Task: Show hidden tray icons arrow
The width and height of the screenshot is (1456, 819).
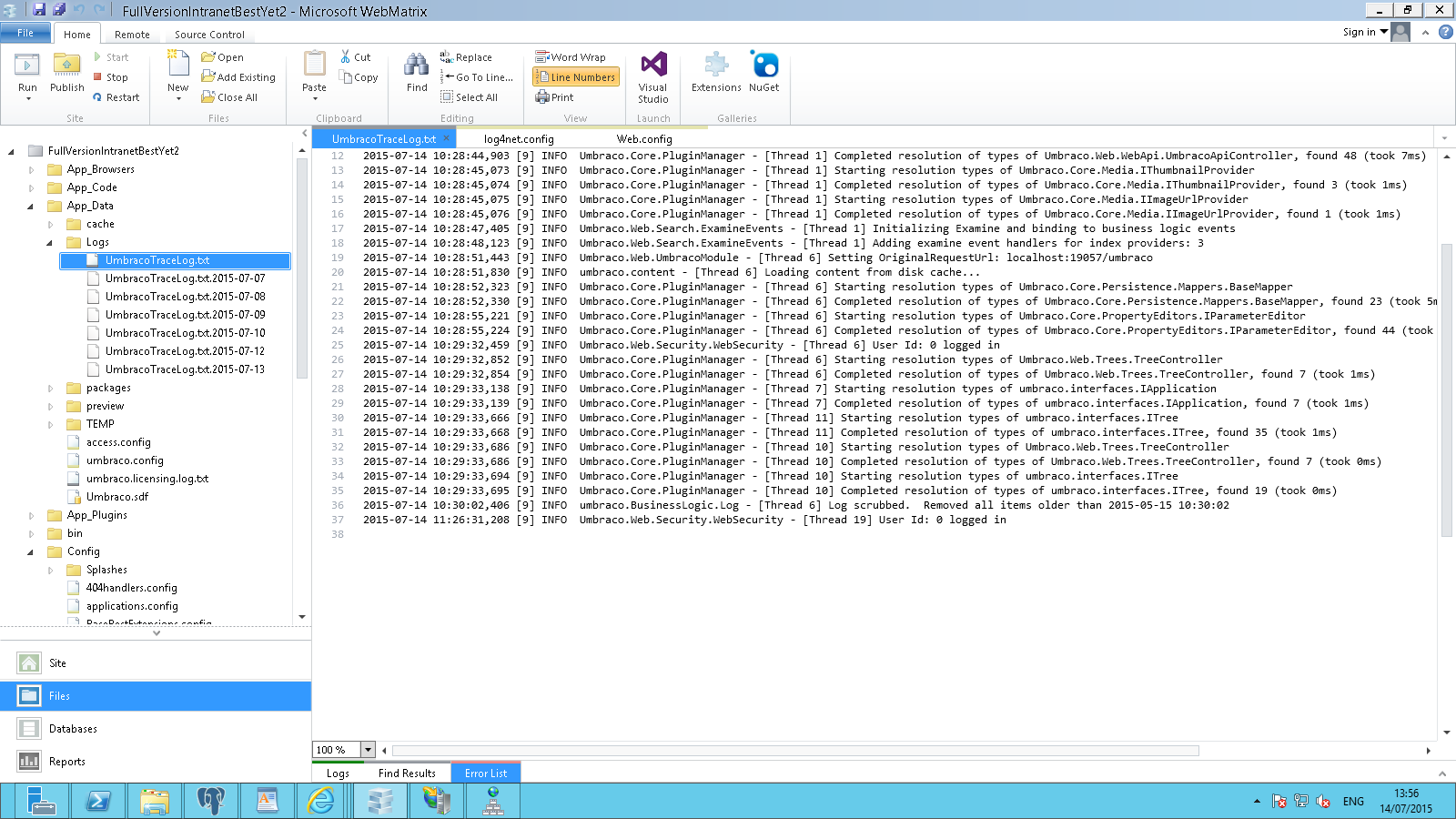Action: tap(1257, 802)
